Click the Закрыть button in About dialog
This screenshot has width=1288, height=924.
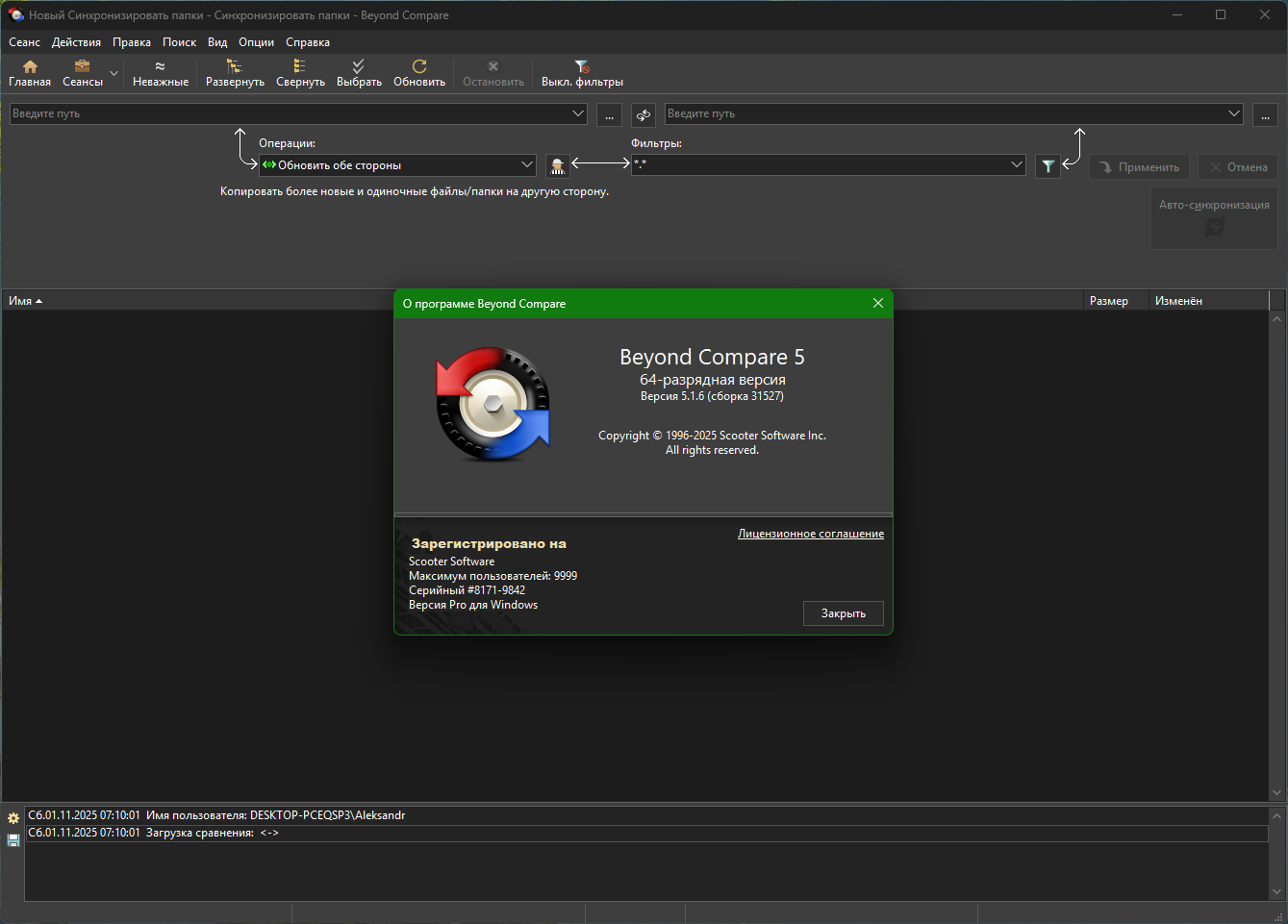(843, 613)
